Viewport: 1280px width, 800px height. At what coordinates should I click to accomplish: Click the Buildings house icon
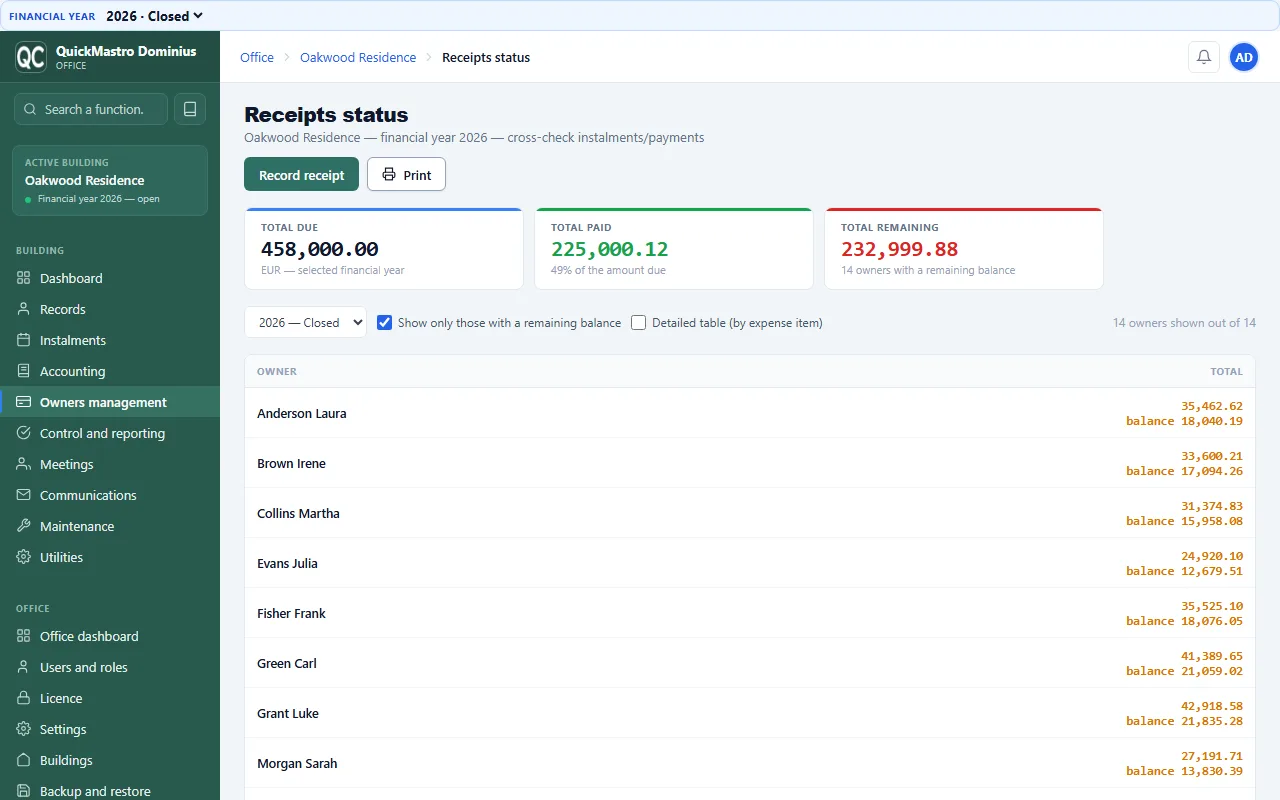24,760
